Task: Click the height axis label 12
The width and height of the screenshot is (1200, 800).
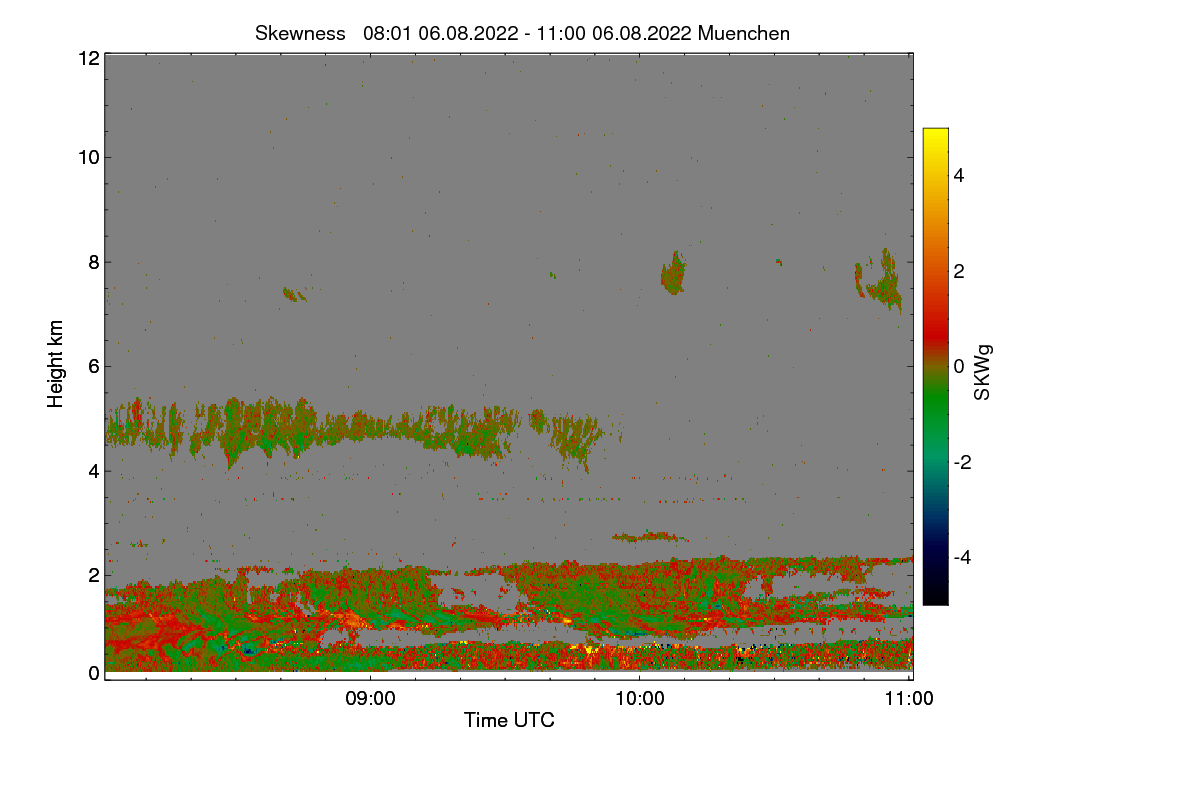Action: pos(87,58)
